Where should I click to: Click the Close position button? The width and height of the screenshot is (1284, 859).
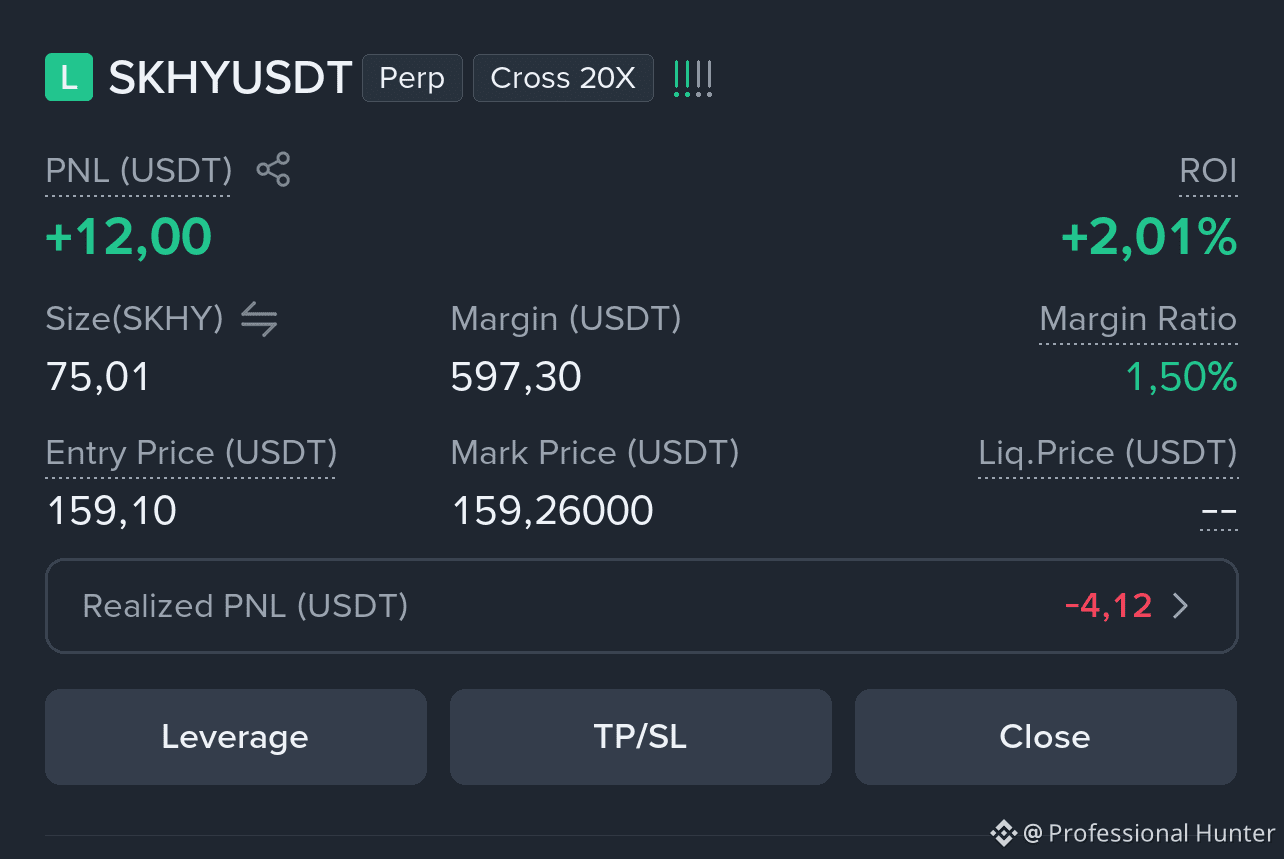point(1046,737)
